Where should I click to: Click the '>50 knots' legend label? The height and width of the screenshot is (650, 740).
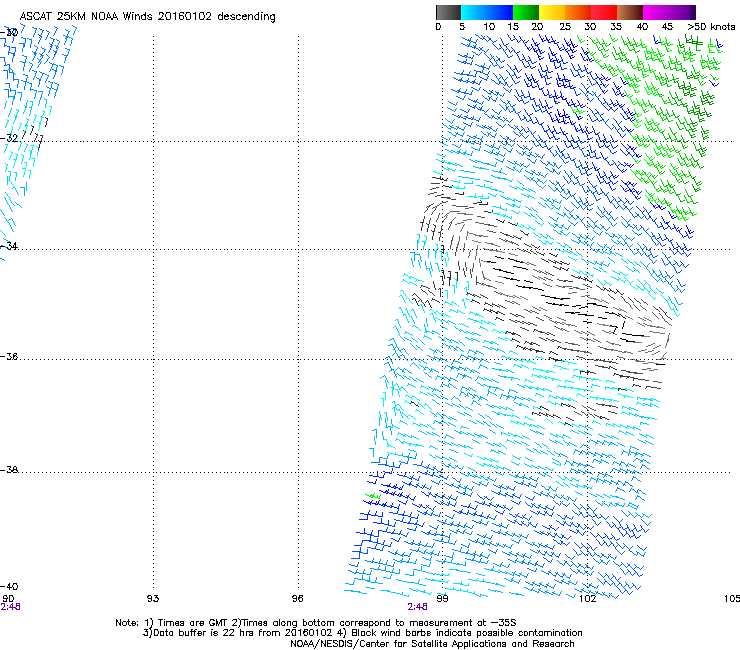[x=711, y=27]
